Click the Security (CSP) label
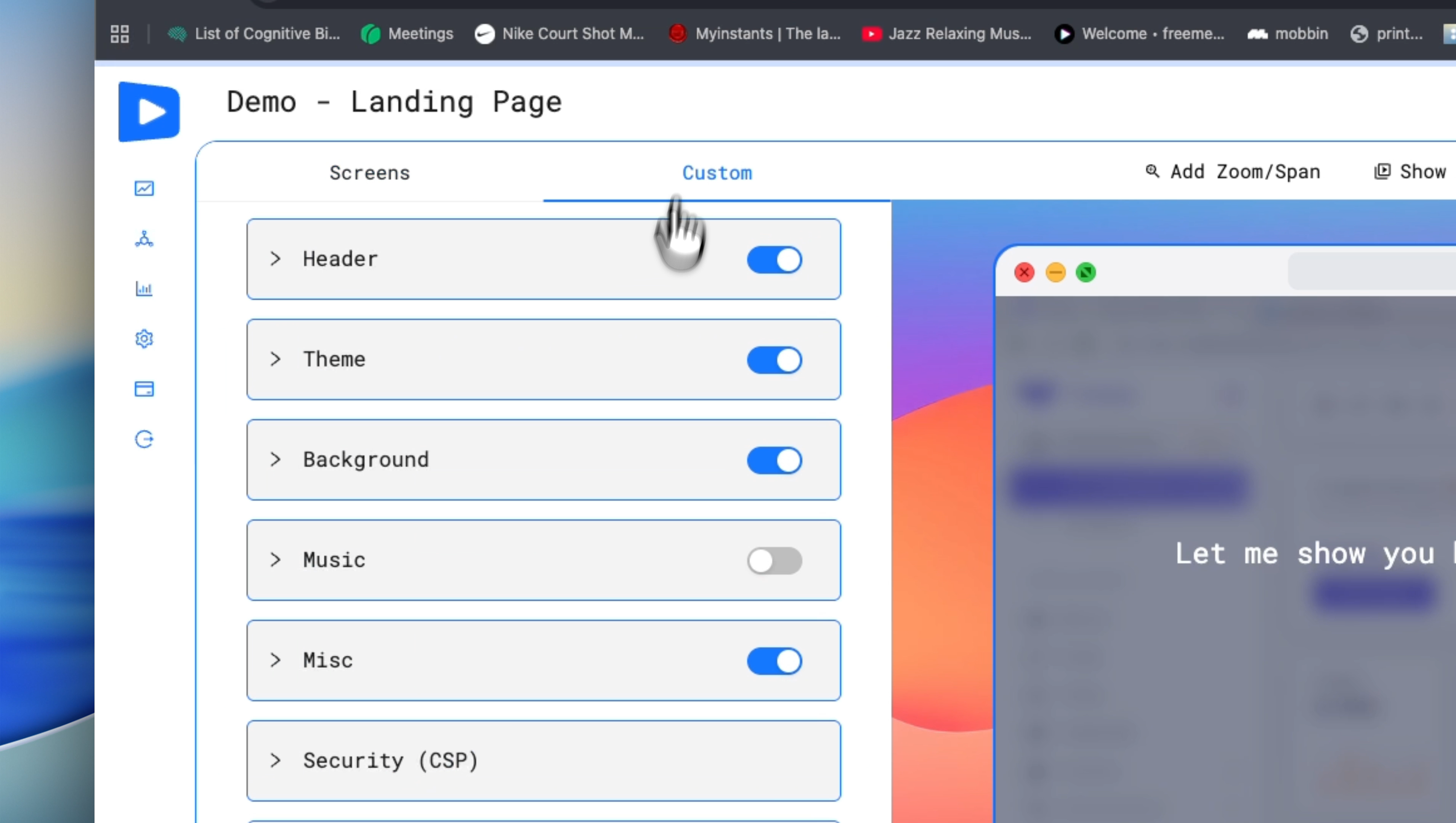 (x=391, y=760)
